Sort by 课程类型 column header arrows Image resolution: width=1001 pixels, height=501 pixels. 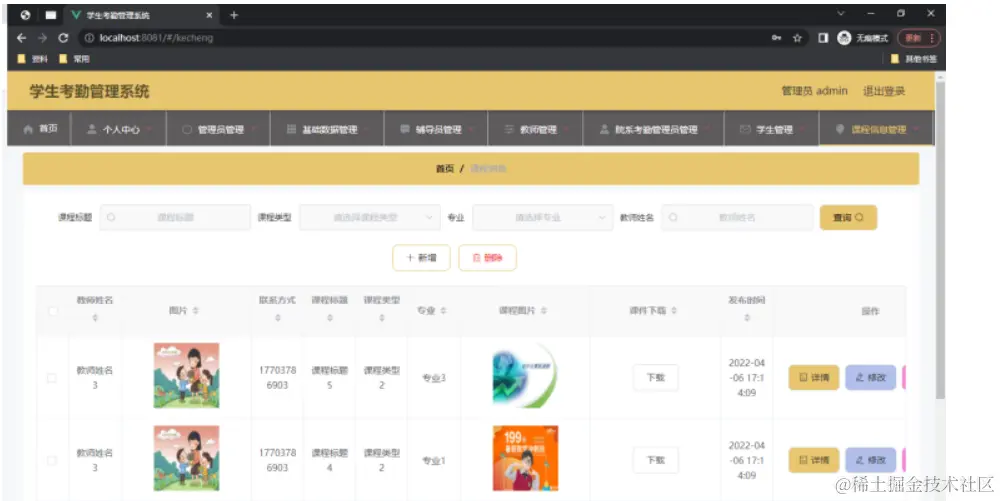(382, 318)
